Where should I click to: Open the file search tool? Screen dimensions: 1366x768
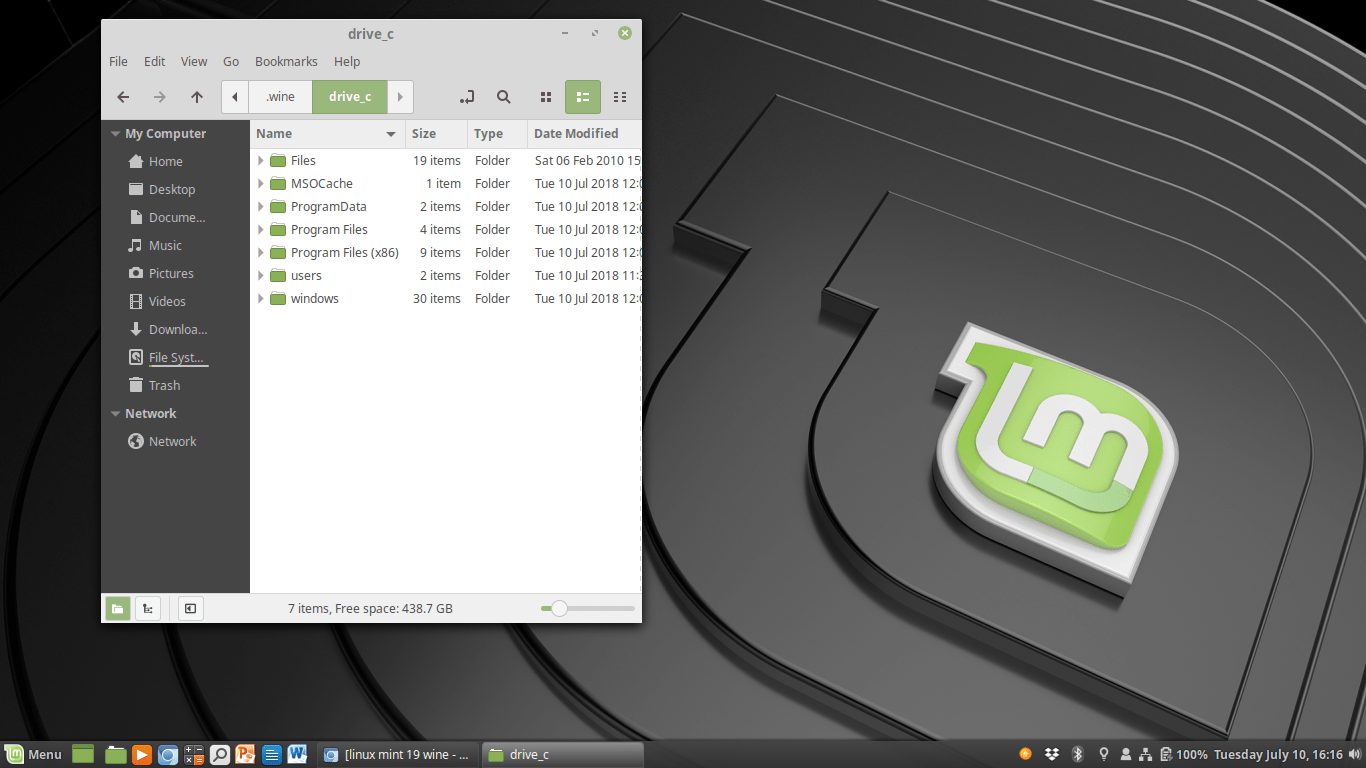(504, 97)
